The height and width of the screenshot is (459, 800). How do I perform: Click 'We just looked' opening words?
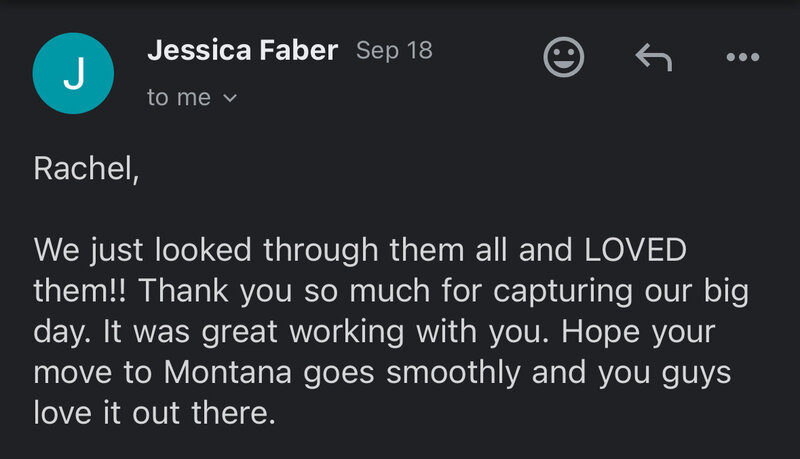pyautogui.click(x=143, y=250)
